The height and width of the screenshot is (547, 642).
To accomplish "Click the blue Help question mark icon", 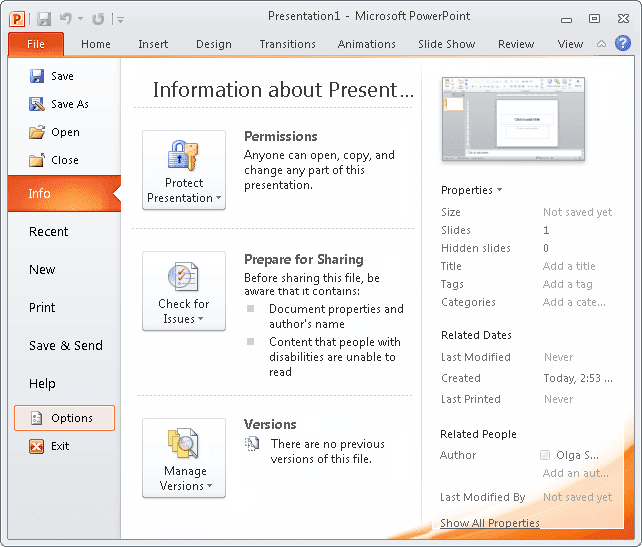I will click(x=623, y=43).
